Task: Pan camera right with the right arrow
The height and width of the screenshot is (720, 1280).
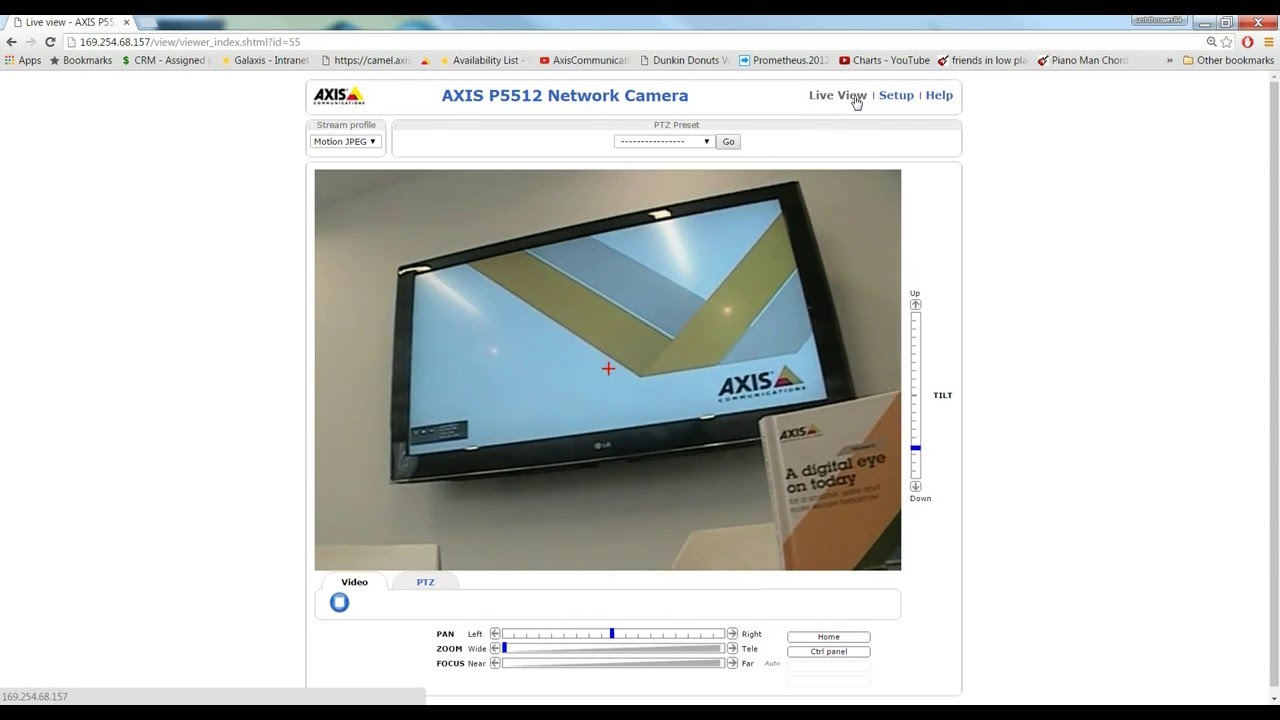Action: [732, 634]
